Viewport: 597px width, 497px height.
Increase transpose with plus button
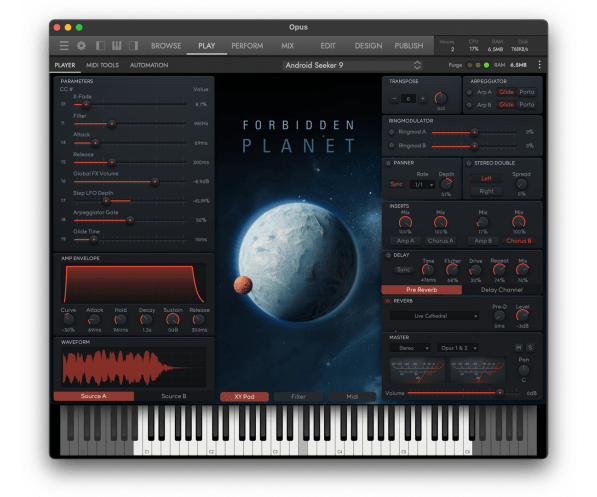[x=423, y=99]
